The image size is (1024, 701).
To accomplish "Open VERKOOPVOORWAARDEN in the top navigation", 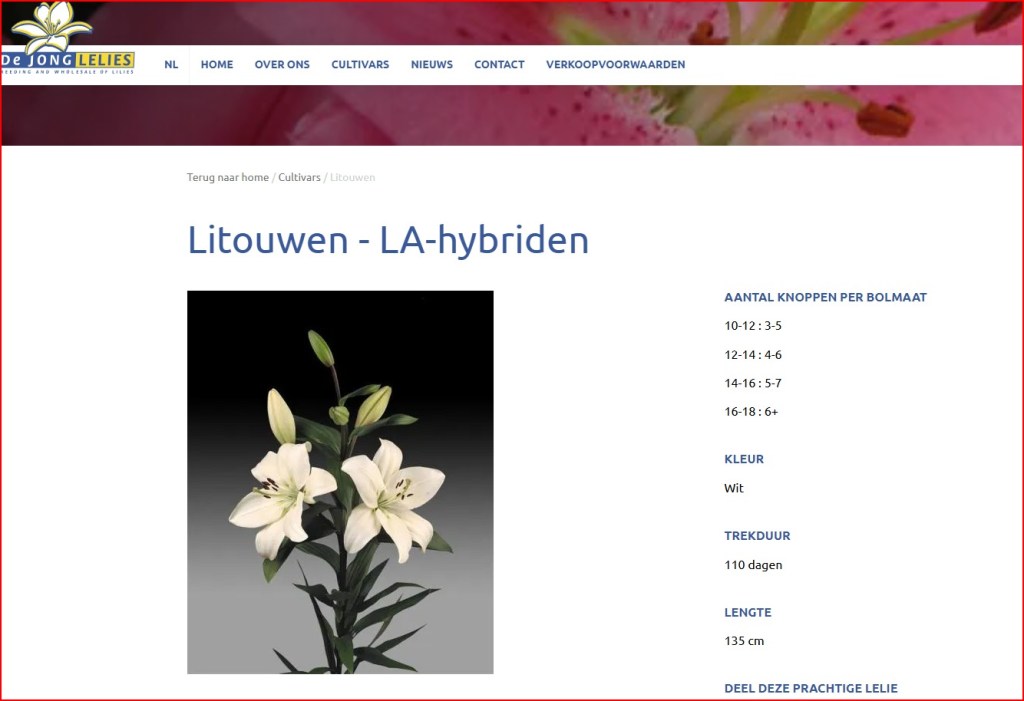I will pos(615,64).
